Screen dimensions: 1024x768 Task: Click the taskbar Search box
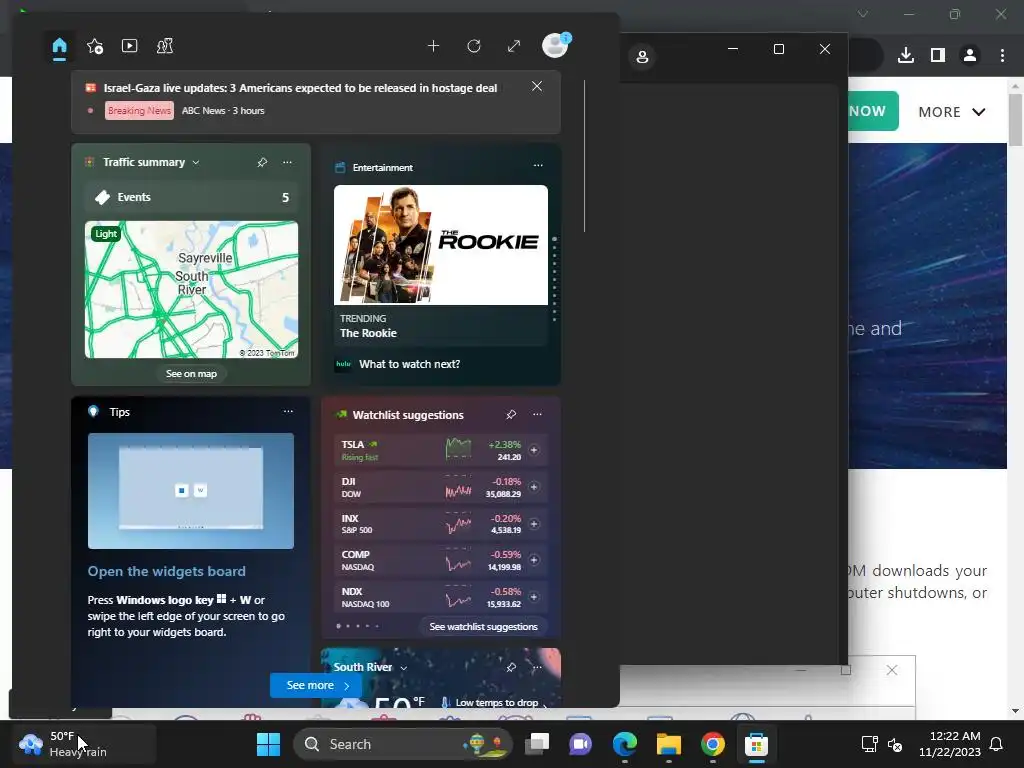pyautogui.click(x=402, y=744)
